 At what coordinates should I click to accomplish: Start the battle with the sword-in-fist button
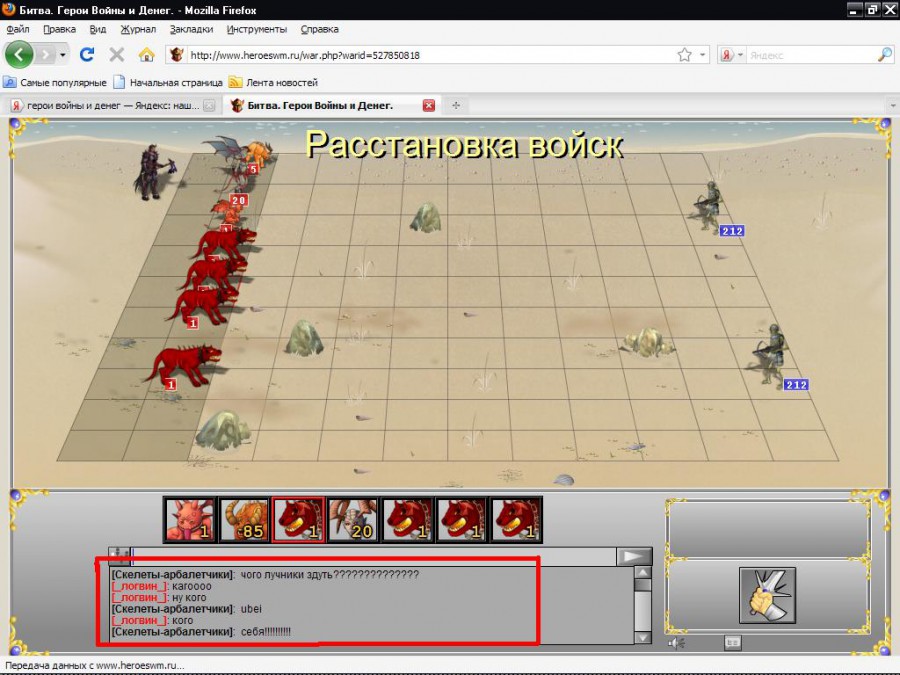tap(767, 595)
